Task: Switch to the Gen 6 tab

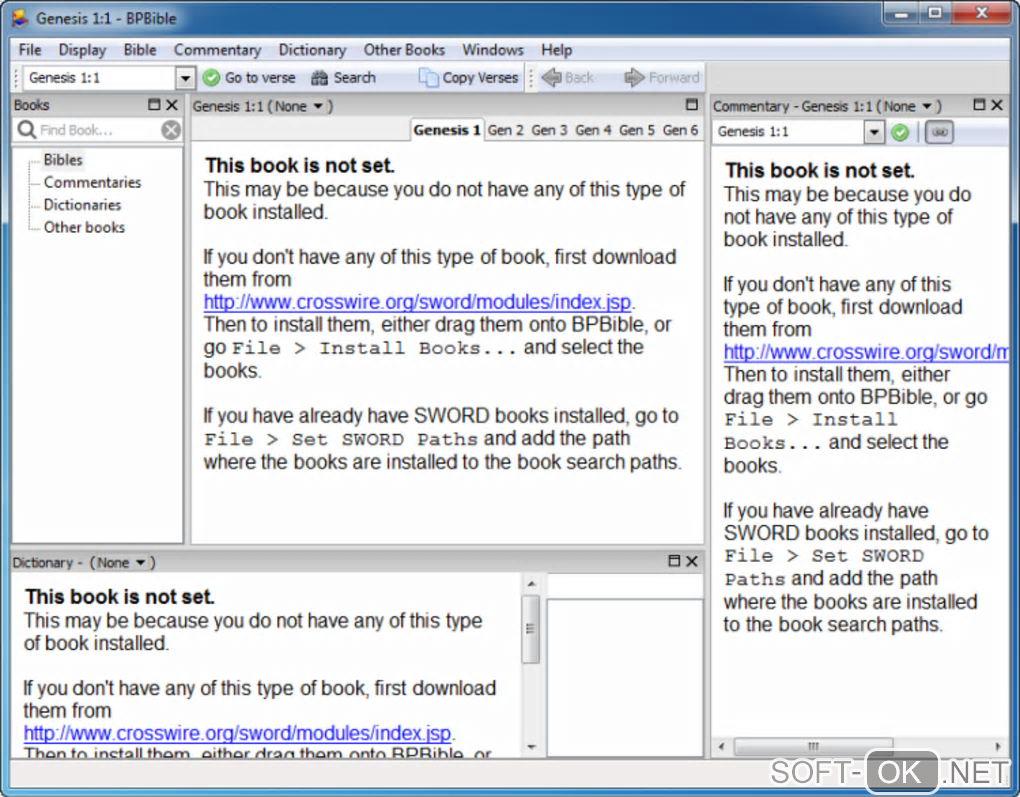Action: [680, 130]
